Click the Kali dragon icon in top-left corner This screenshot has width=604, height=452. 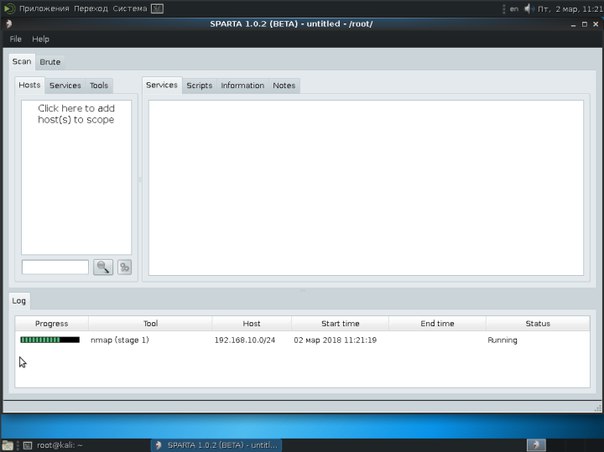8,8
